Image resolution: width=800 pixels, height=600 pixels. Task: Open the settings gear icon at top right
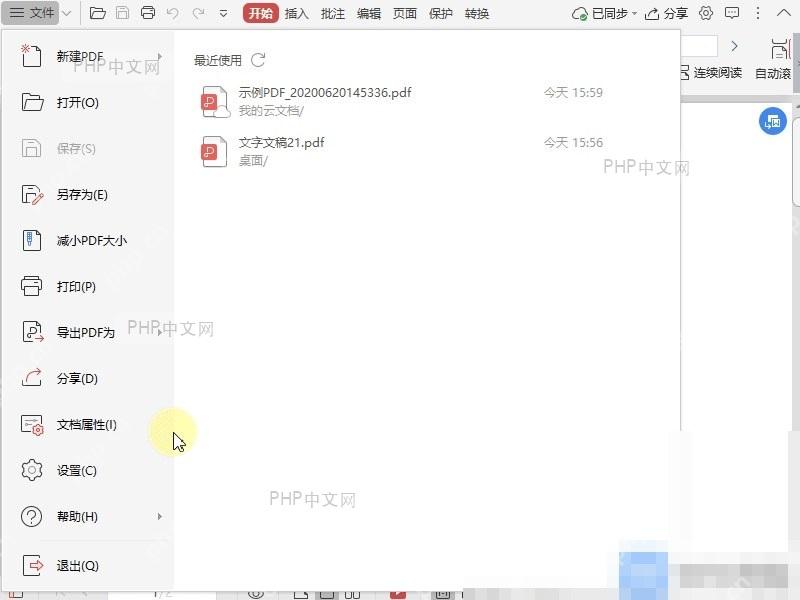706,13
